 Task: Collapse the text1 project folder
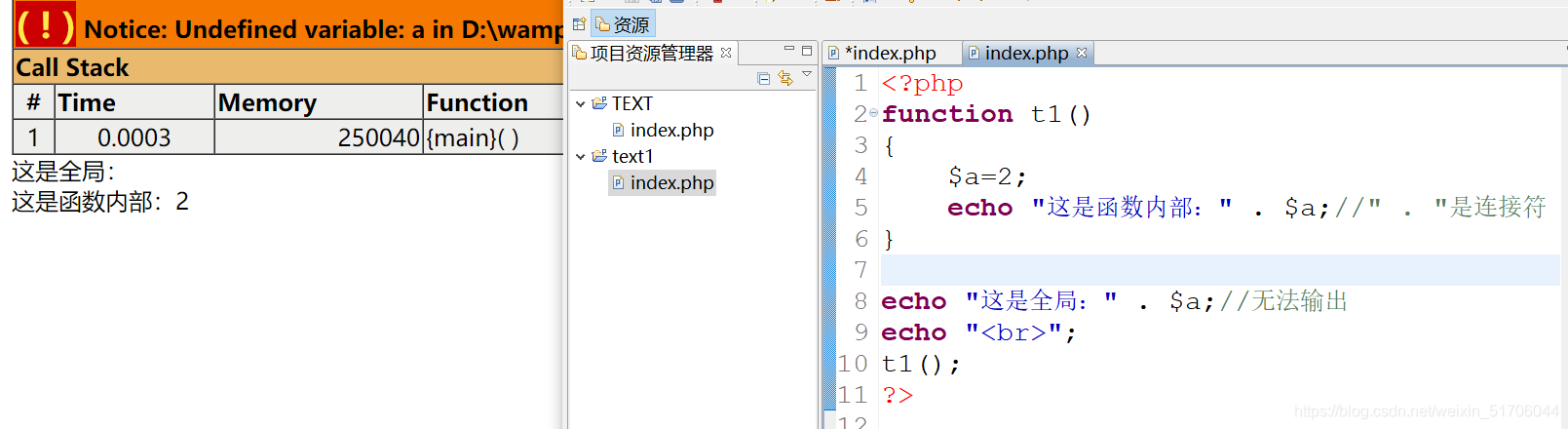[x=581, y=156]
